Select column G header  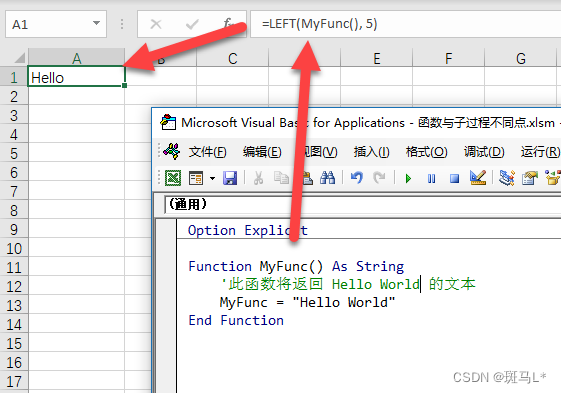[521, 58]
